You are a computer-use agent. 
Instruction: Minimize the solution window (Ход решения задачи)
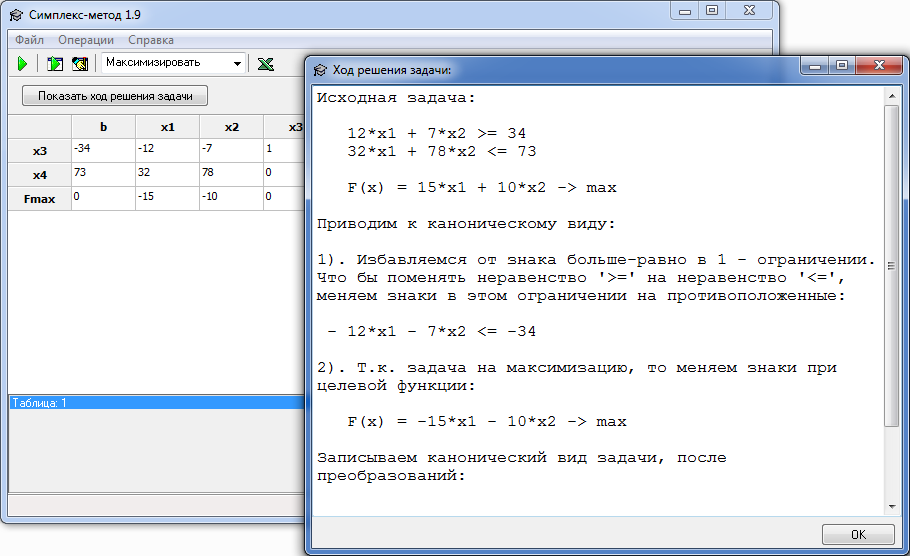[x=814, y=66]
